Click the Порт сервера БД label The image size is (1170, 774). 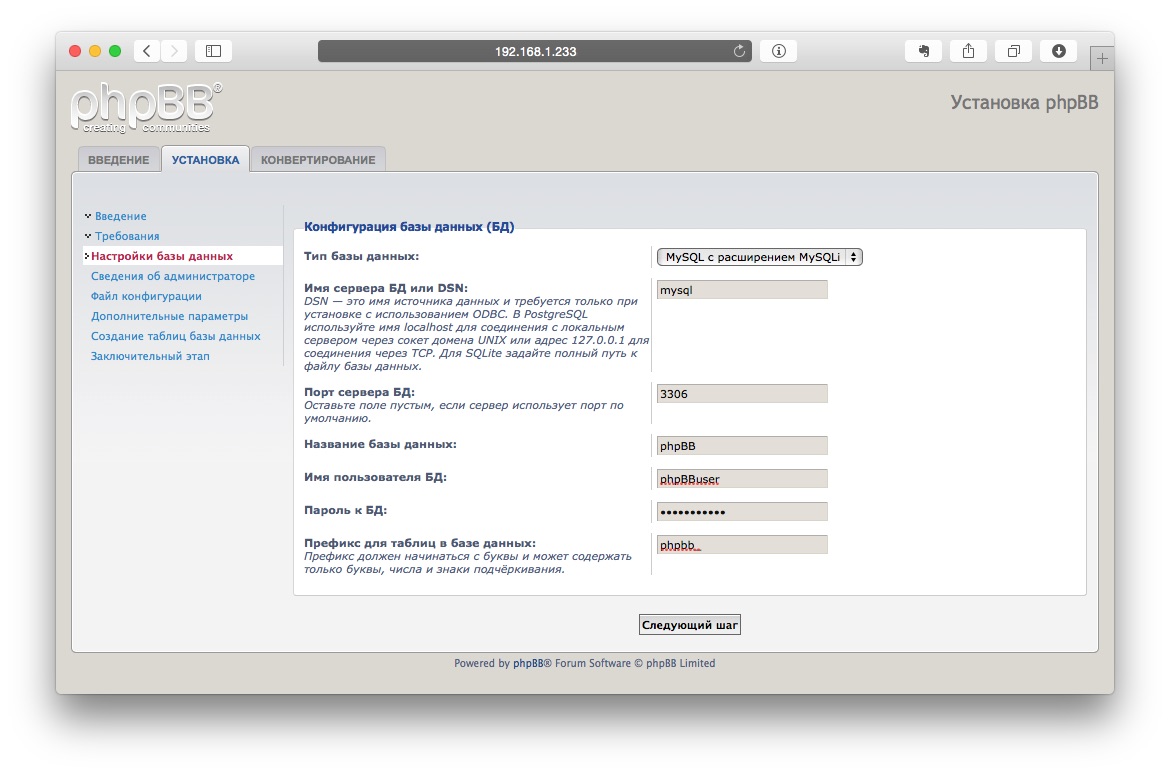click(x=359, y=392)
